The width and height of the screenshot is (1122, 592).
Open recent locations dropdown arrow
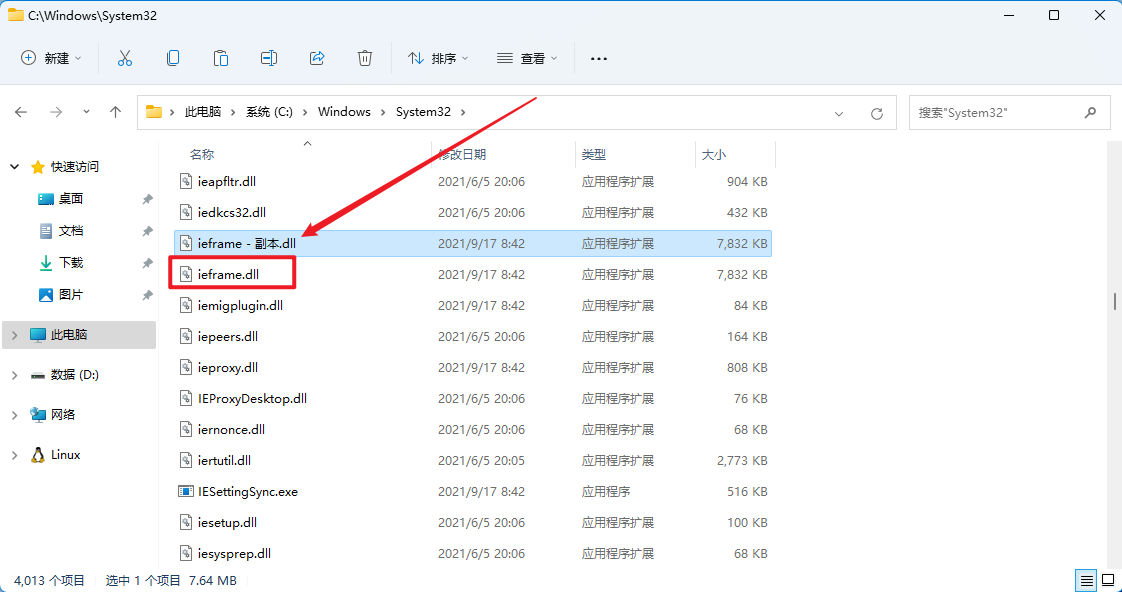(87, 112)
